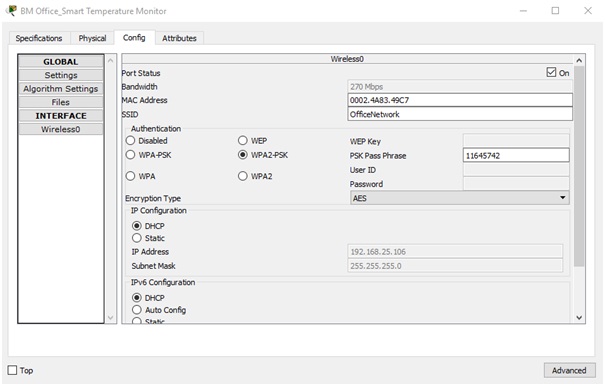Select WPA2 authentication radio button
This screenshot has width=605, height=386.
coord(243,176)
